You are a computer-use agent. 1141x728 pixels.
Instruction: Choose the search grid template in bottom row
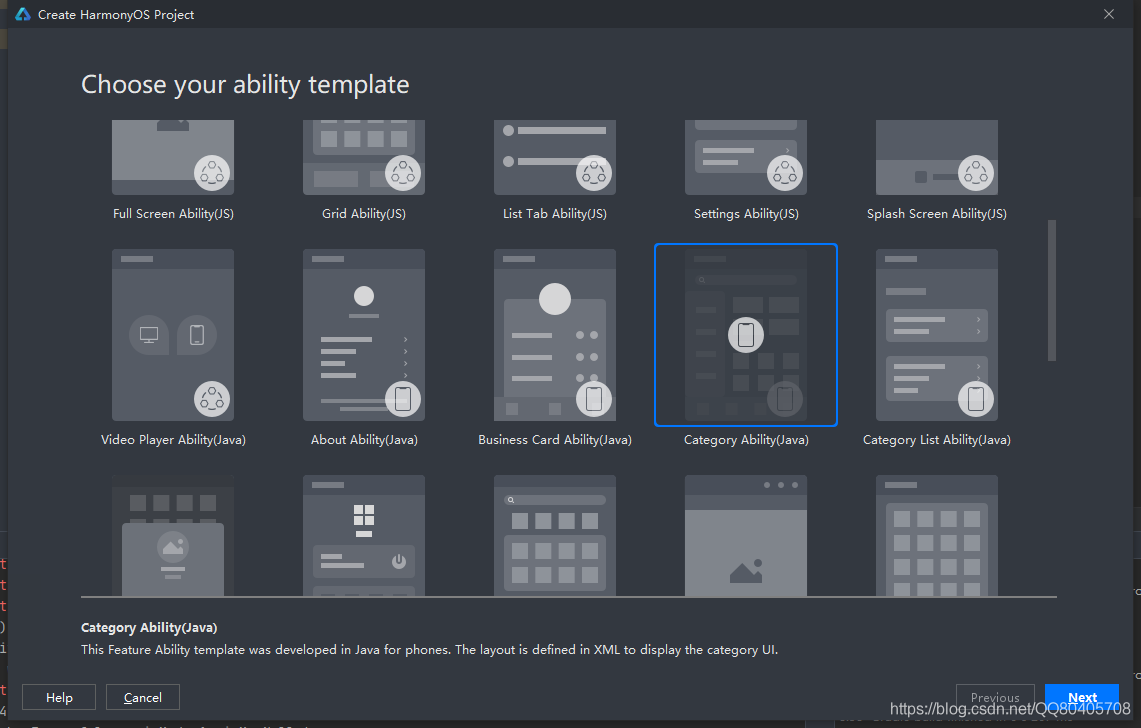click(554, 536)
